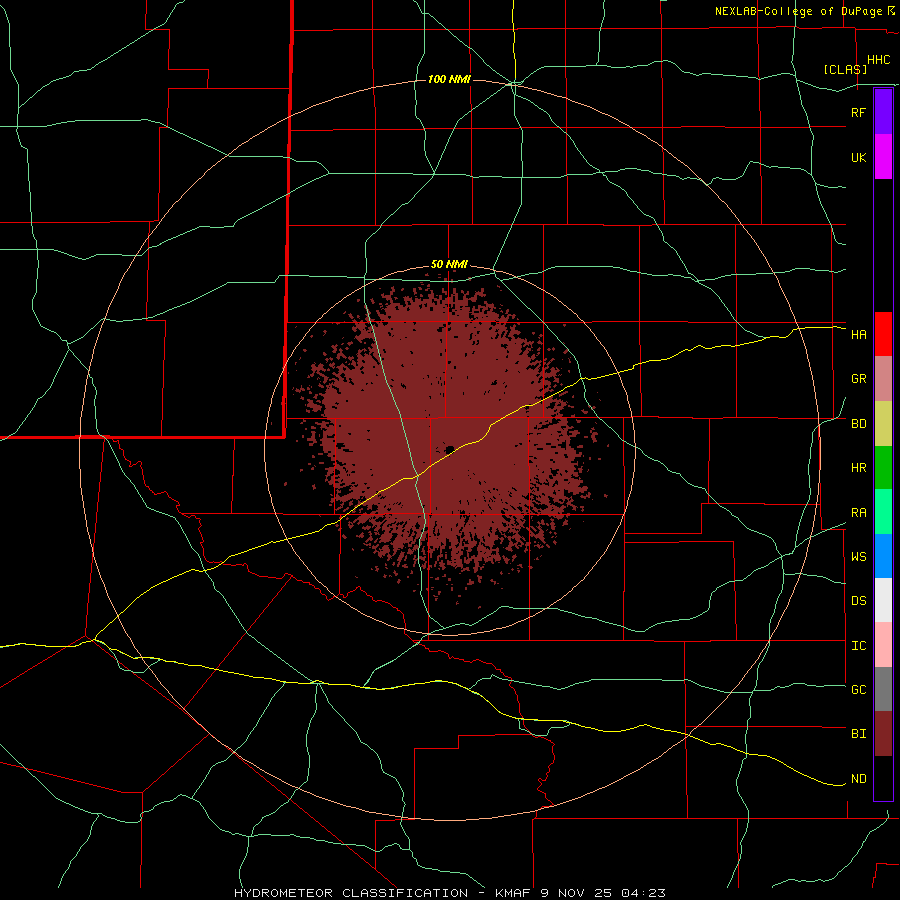Click the 9 NOV 25 date text
The height and width of the screenshot is (900, 900).
tap(577, 893)
